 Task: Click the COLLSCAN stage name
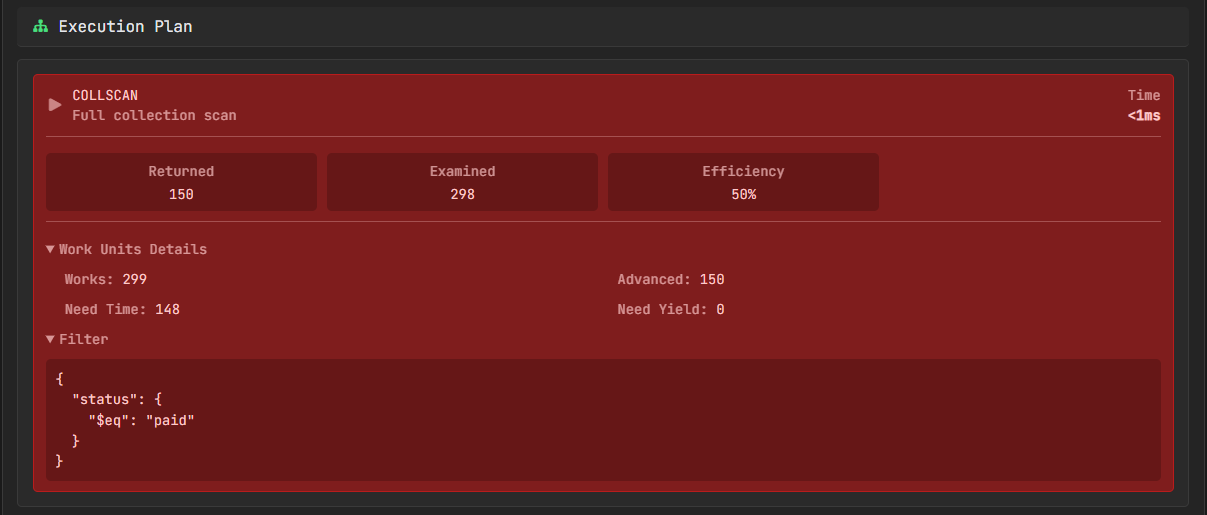point(105,95)
